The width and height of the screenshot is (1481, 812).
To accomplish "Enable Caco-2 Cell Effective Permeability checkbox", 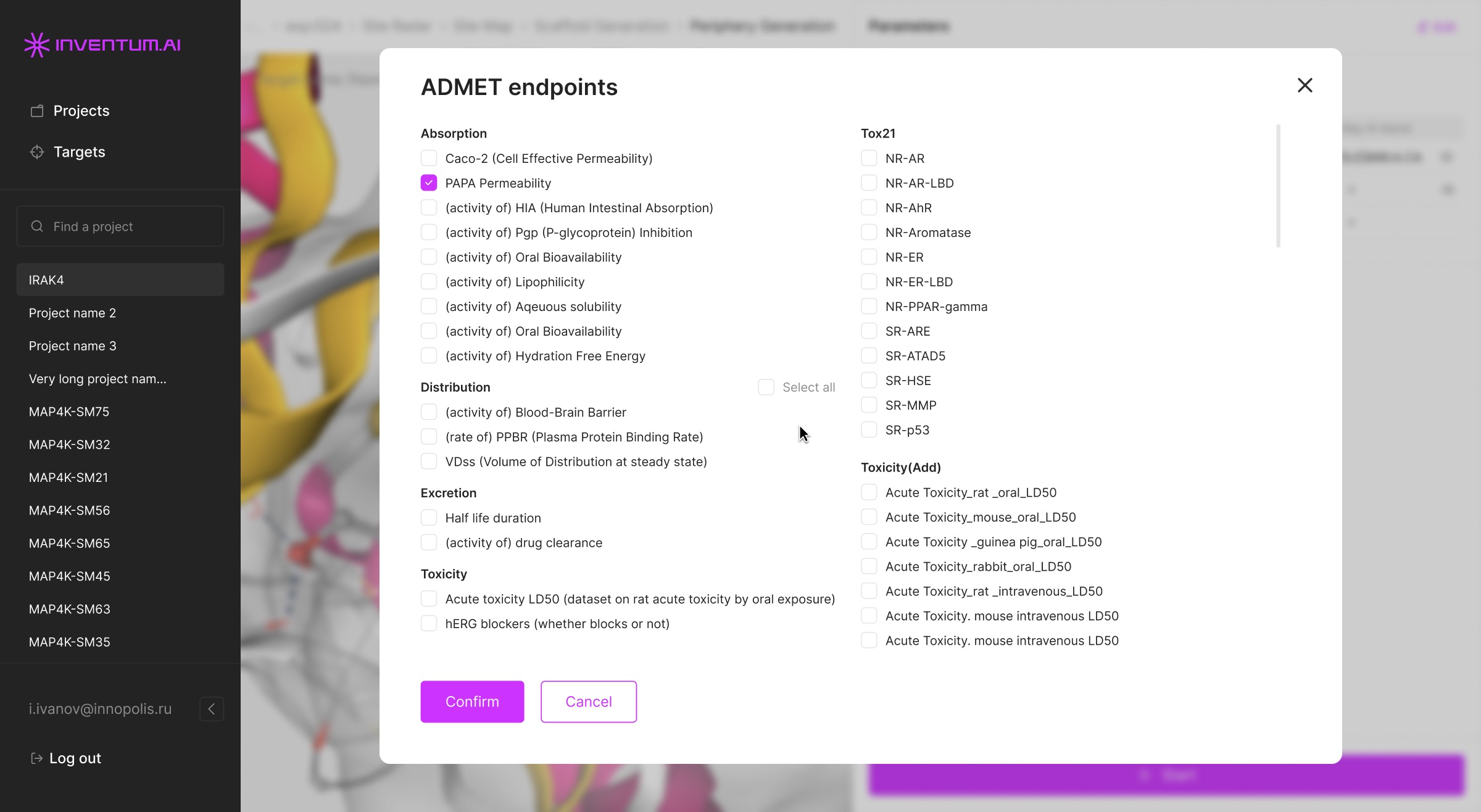I will click(x=429, y=159).
